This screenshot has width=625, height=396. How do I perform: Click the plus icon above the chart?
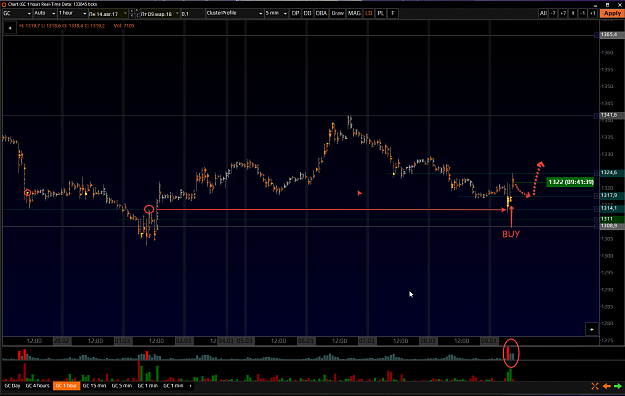tap(10, 28)
